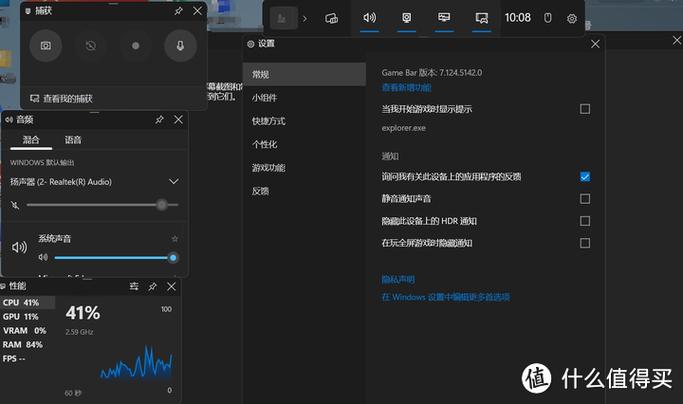Open performance options in the 性能 widget

[x=134, y=286]
